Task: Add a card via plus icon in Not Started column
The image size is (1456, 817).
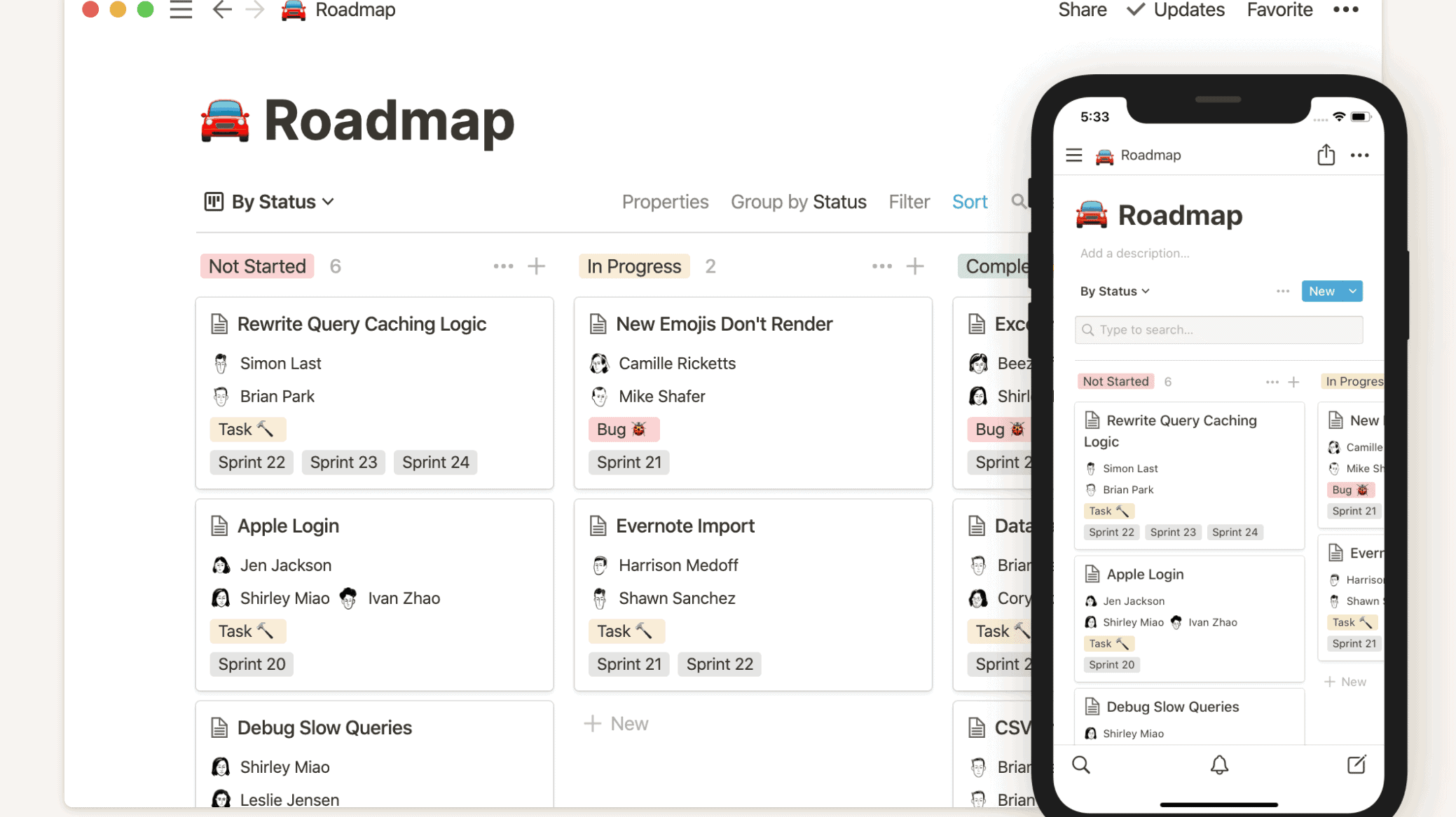Action: coord(536,266)
